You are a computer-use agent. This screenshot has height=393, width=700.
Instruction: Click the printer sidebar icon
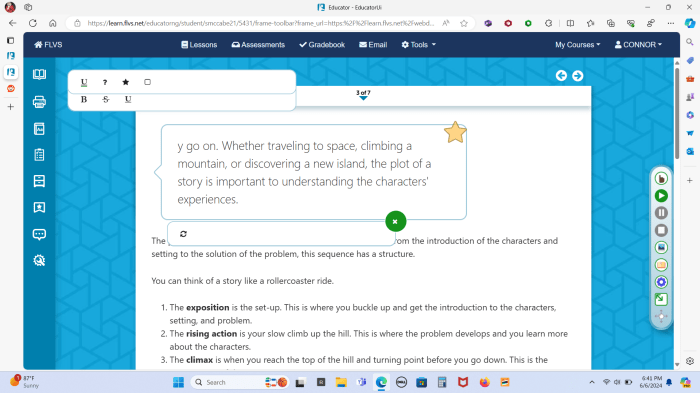(x=39, y=102)
